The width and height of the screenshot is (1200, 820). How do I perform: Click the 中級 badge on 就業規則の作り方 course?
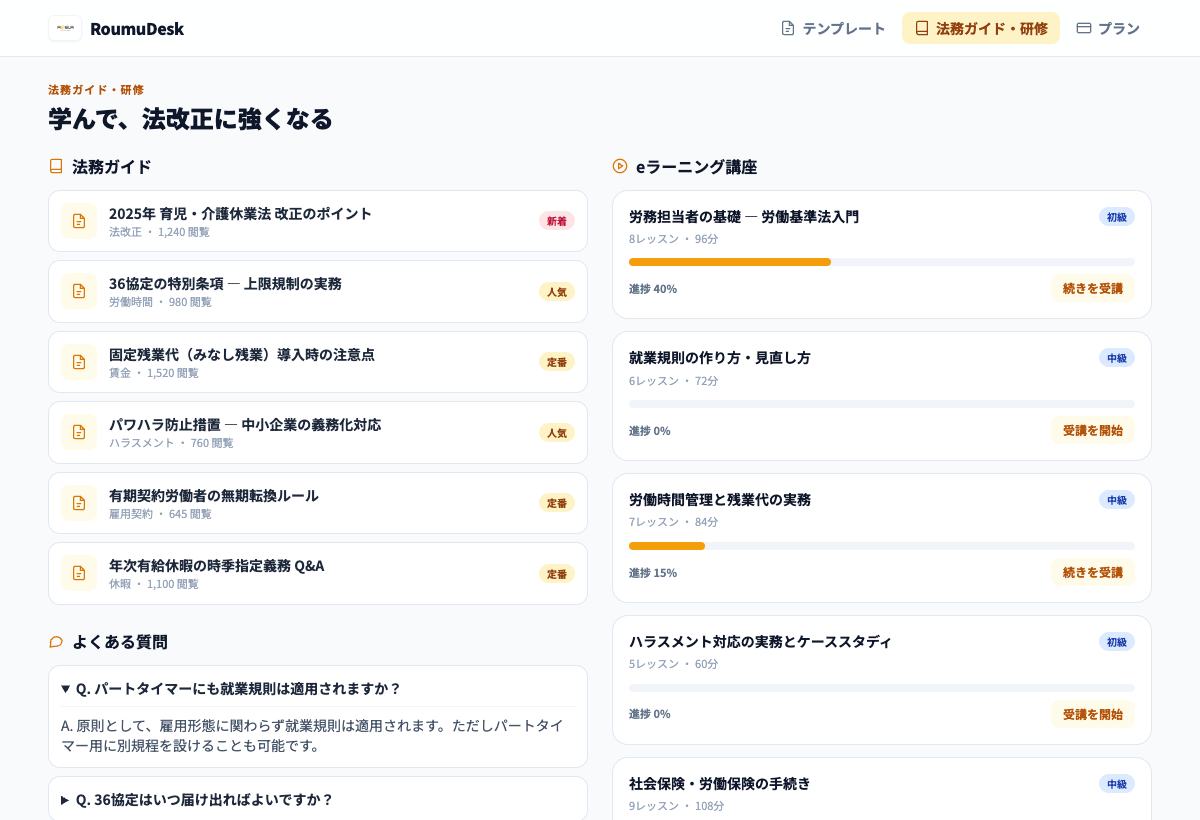[1117, 358]
